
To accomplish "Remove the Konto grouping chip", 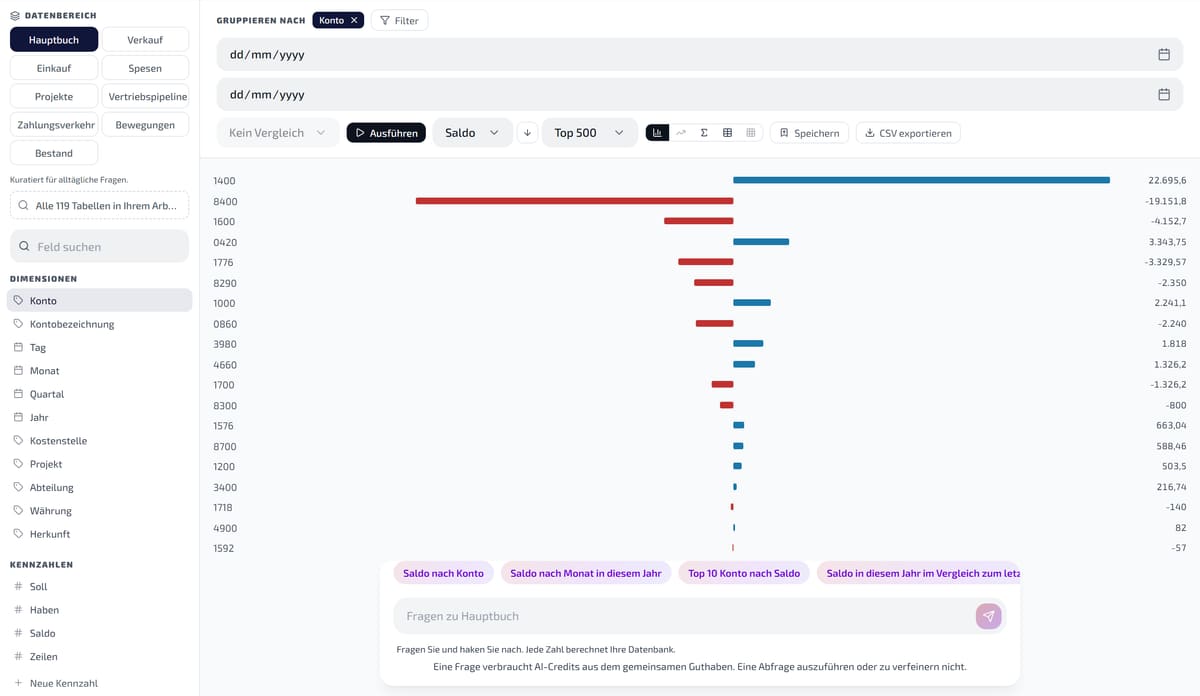I will click(x=354, y=20).
